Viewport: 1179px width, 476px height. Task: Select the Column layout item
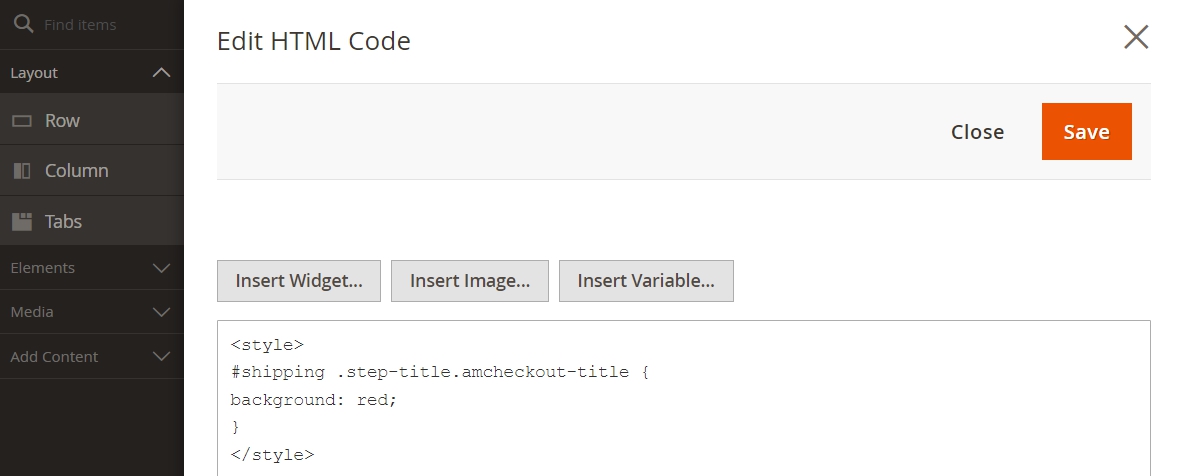tap(92, 171)
